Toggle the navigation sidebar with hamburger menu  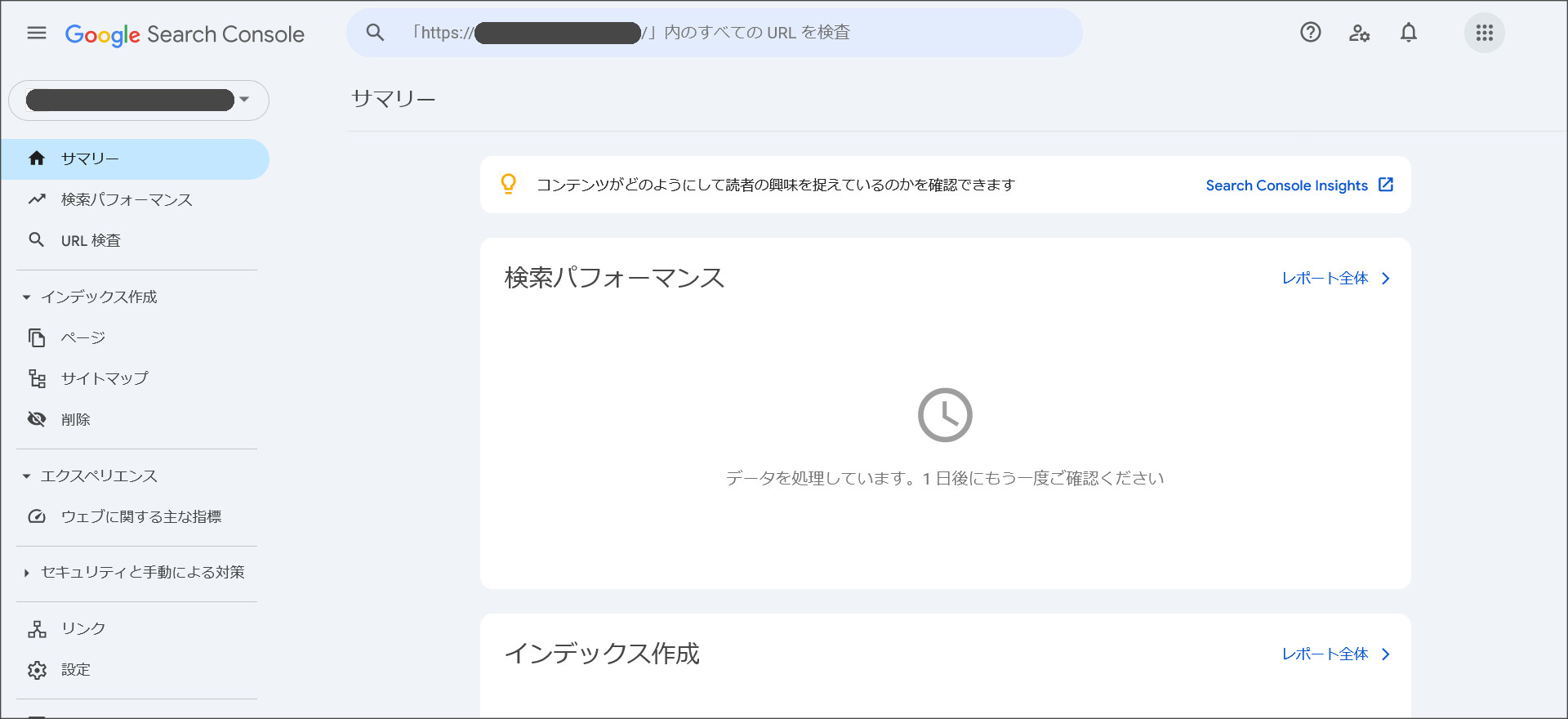(x=37, y=33)
